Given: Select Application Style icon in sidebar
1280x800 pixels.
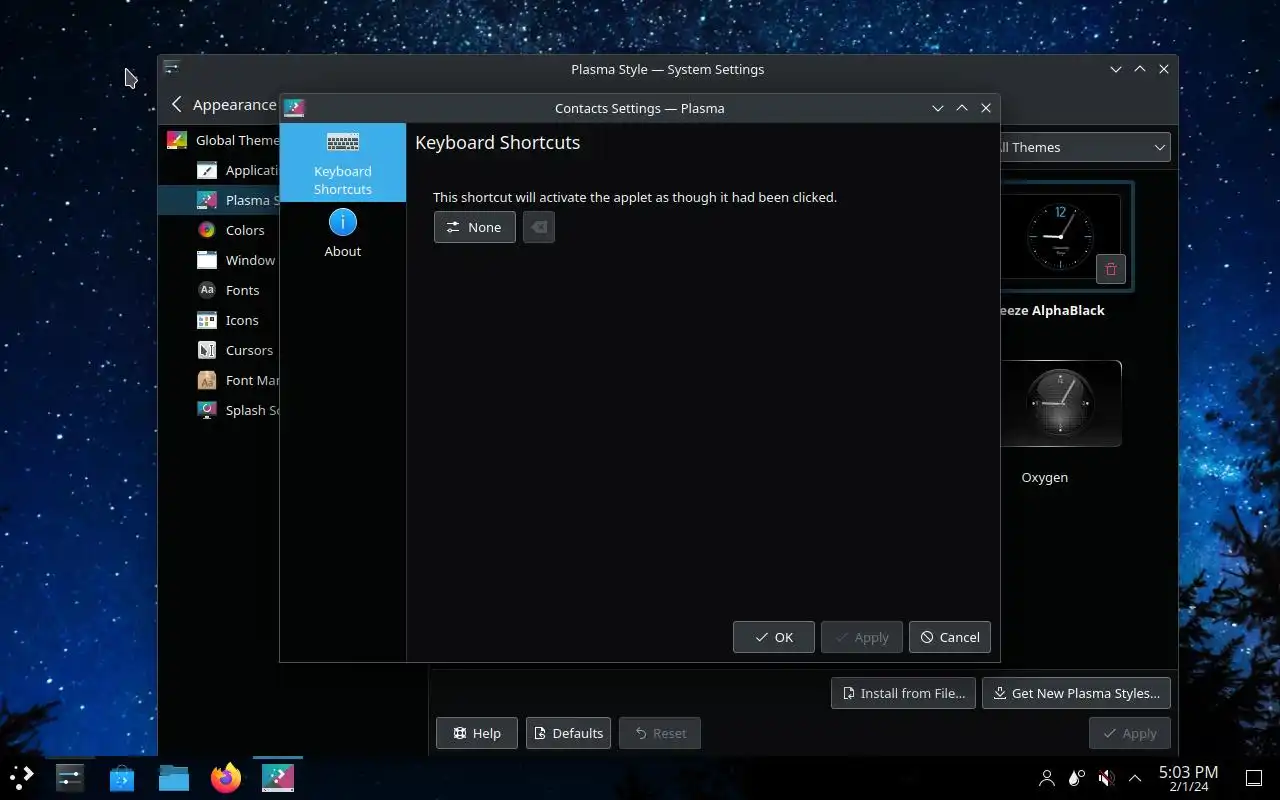Looking at the screenshot, I should coord(207,170).
